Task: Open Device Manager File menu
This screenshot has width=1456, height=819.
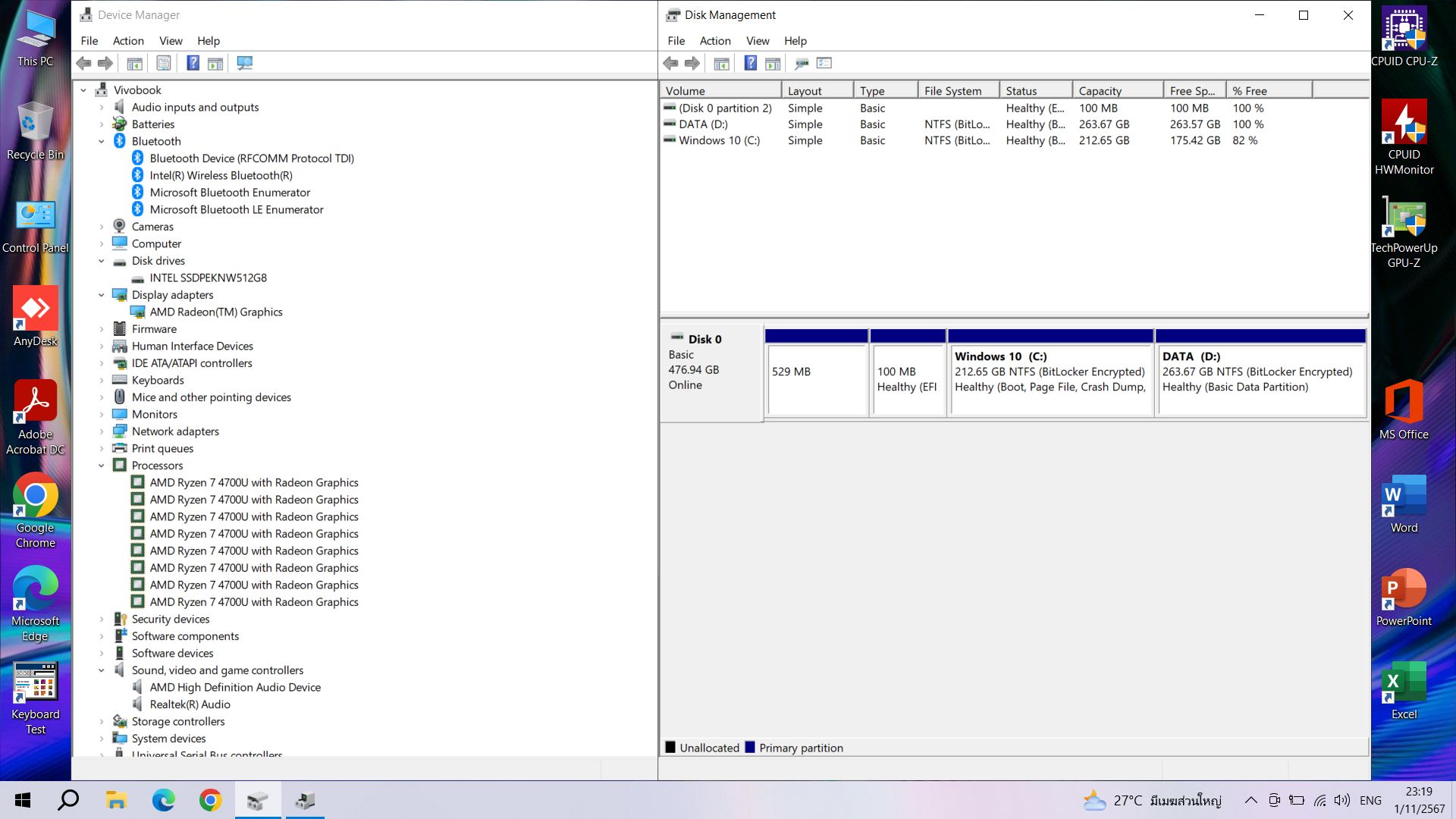Action: pos(89,41)
